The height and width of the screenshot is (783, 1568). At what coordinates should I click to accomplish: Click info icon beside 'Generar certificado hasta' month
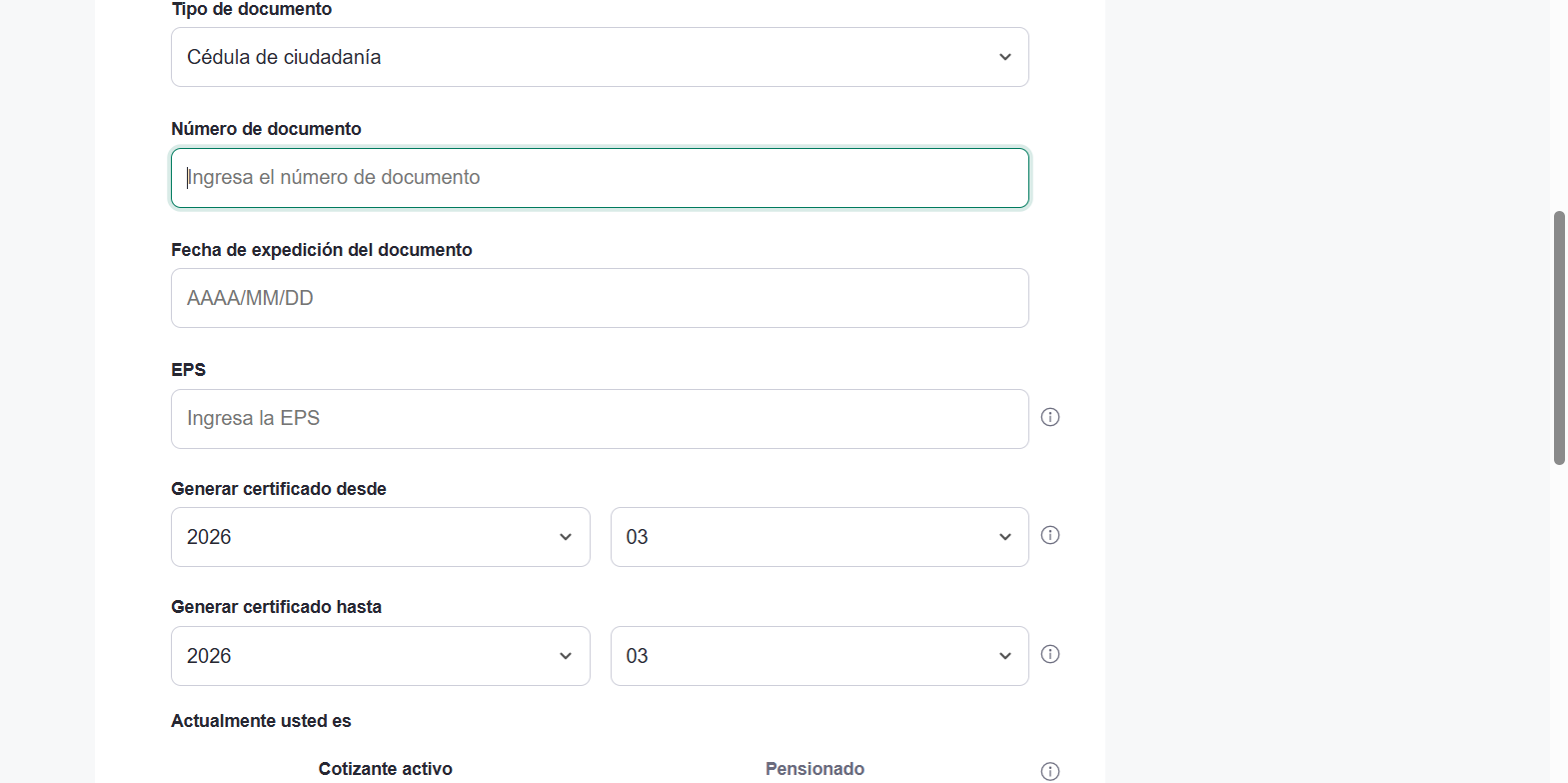point(1050,654)
